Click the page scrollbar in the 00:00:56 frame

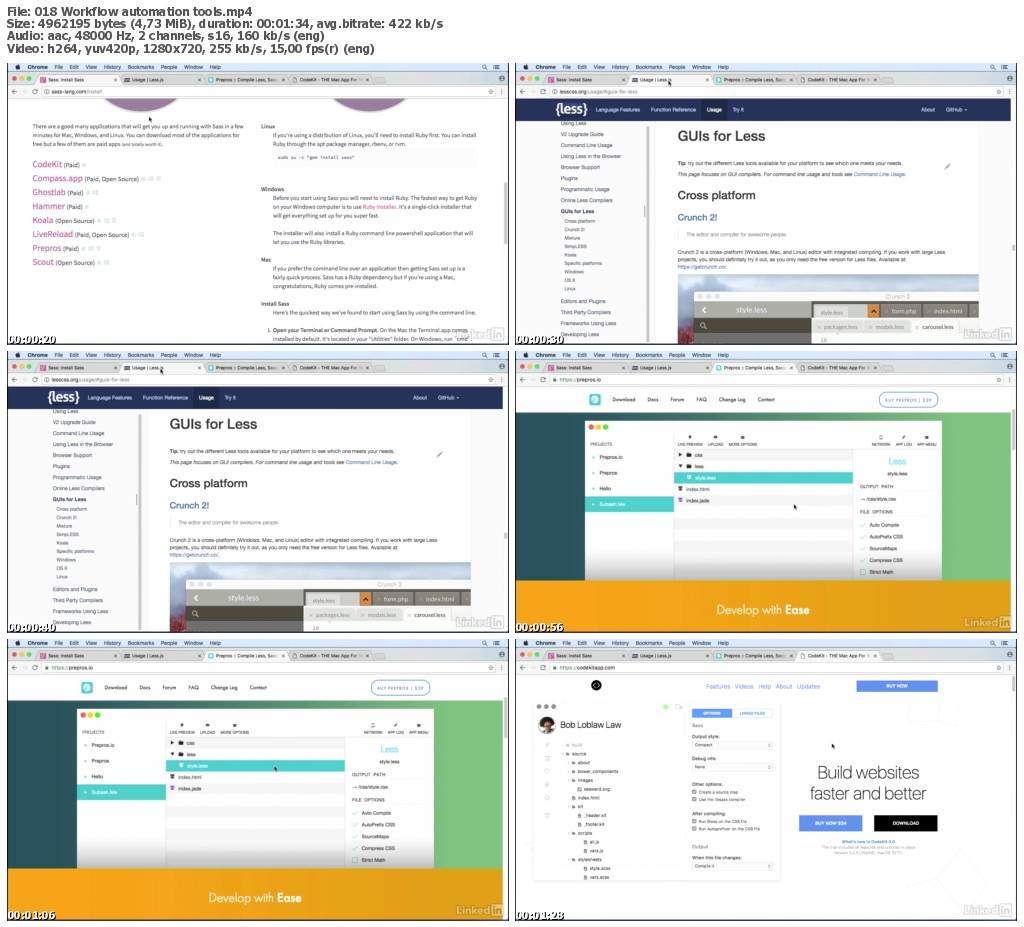coord(1013,428)
